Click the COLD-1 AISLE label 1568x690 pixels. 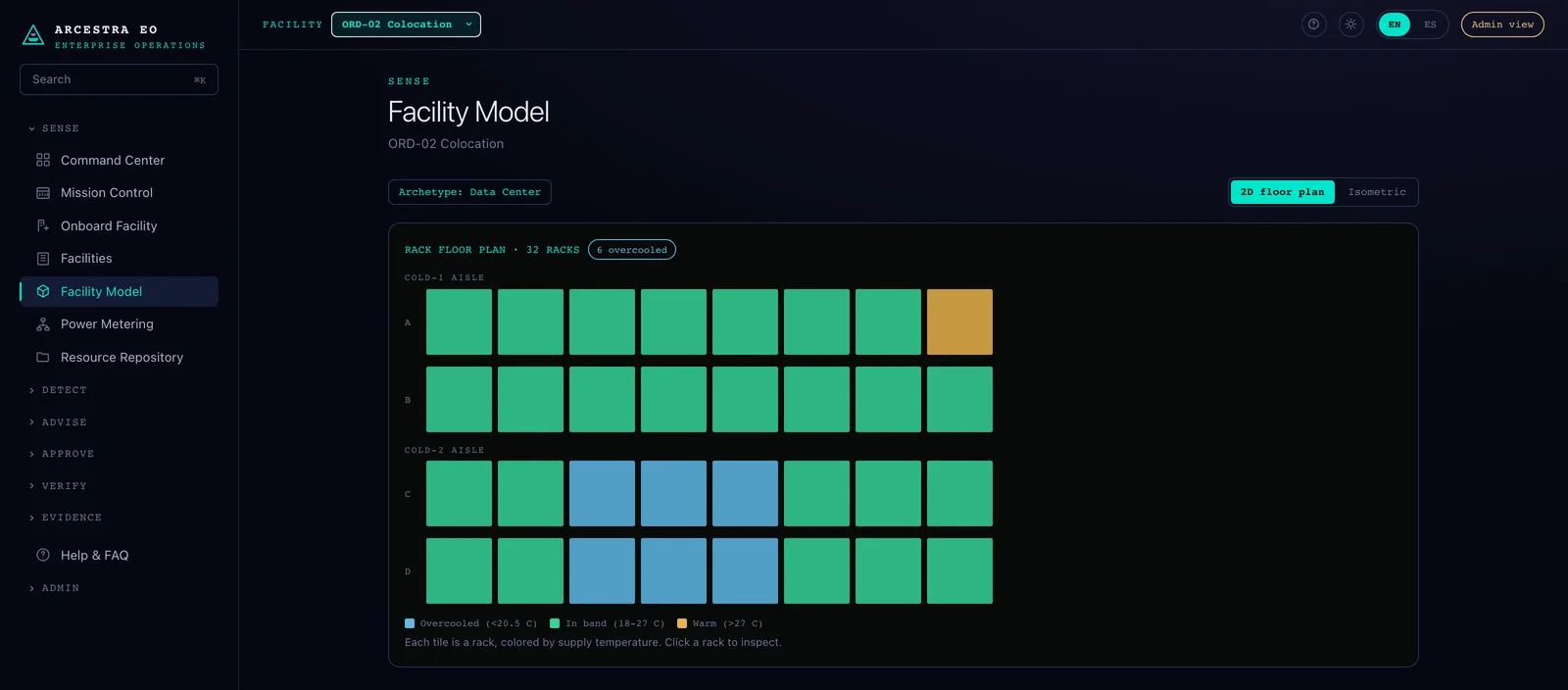point(444,277)
